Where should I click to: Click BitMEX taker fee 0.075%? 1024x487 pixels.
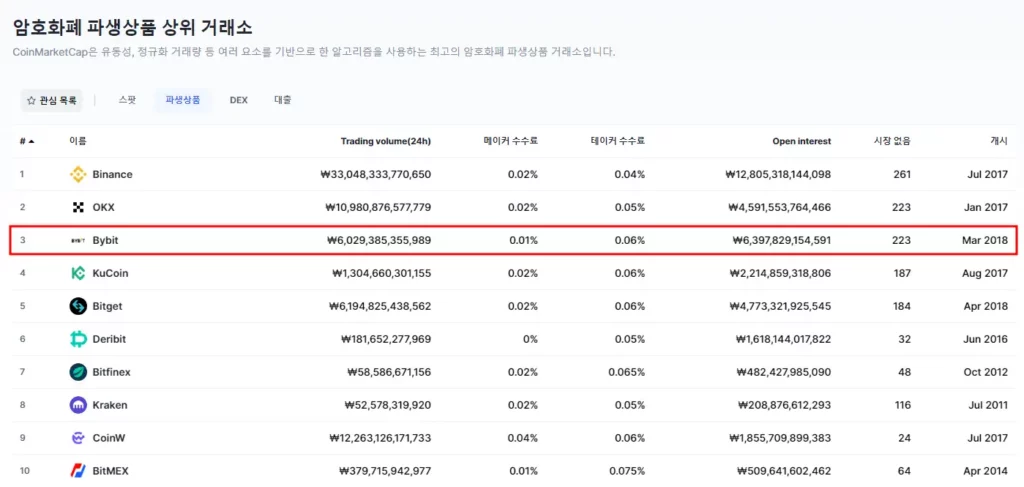point(626,471)
